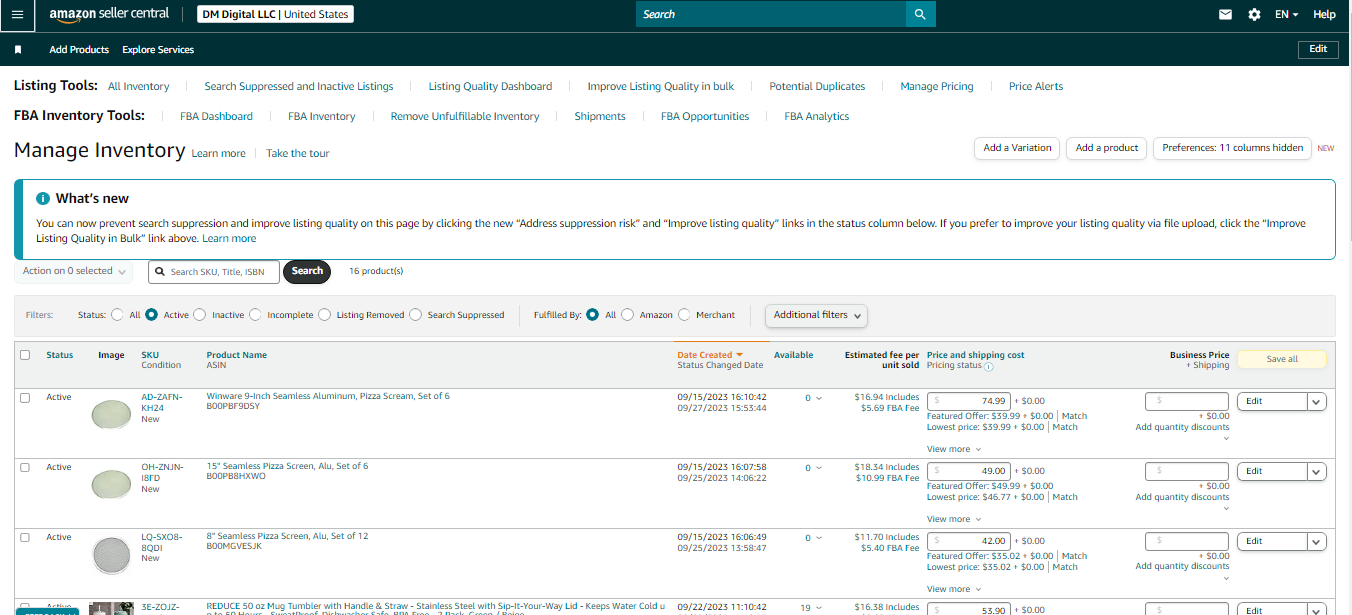Click the DM Digital LLC account switcher
1352x615 pixels.
(273, 15)
